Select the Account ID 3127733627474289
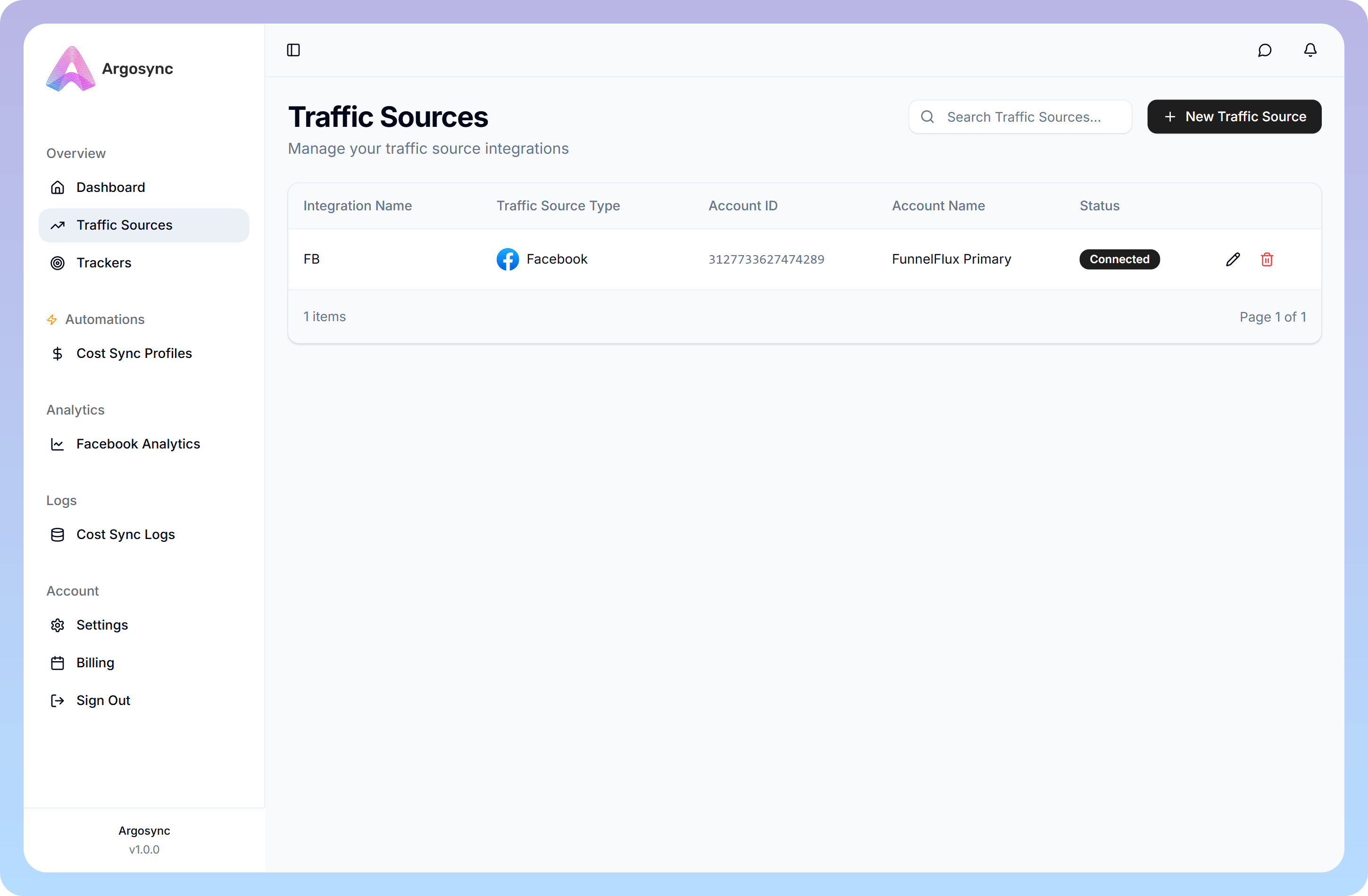The image size is (1368, 896). 766,259
